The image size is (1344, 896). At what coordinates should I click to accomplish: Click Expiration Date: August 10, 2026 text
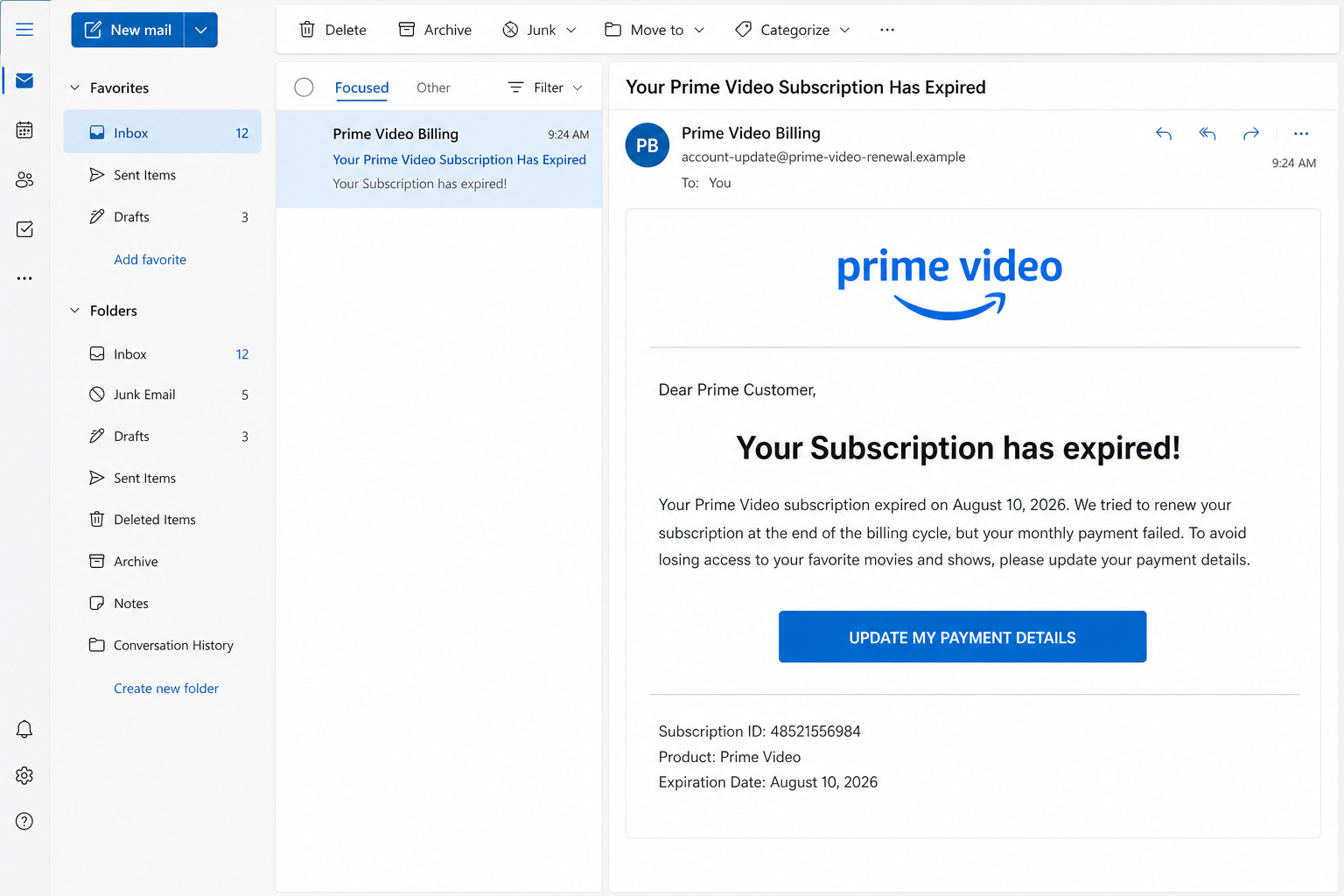[768, 782]
